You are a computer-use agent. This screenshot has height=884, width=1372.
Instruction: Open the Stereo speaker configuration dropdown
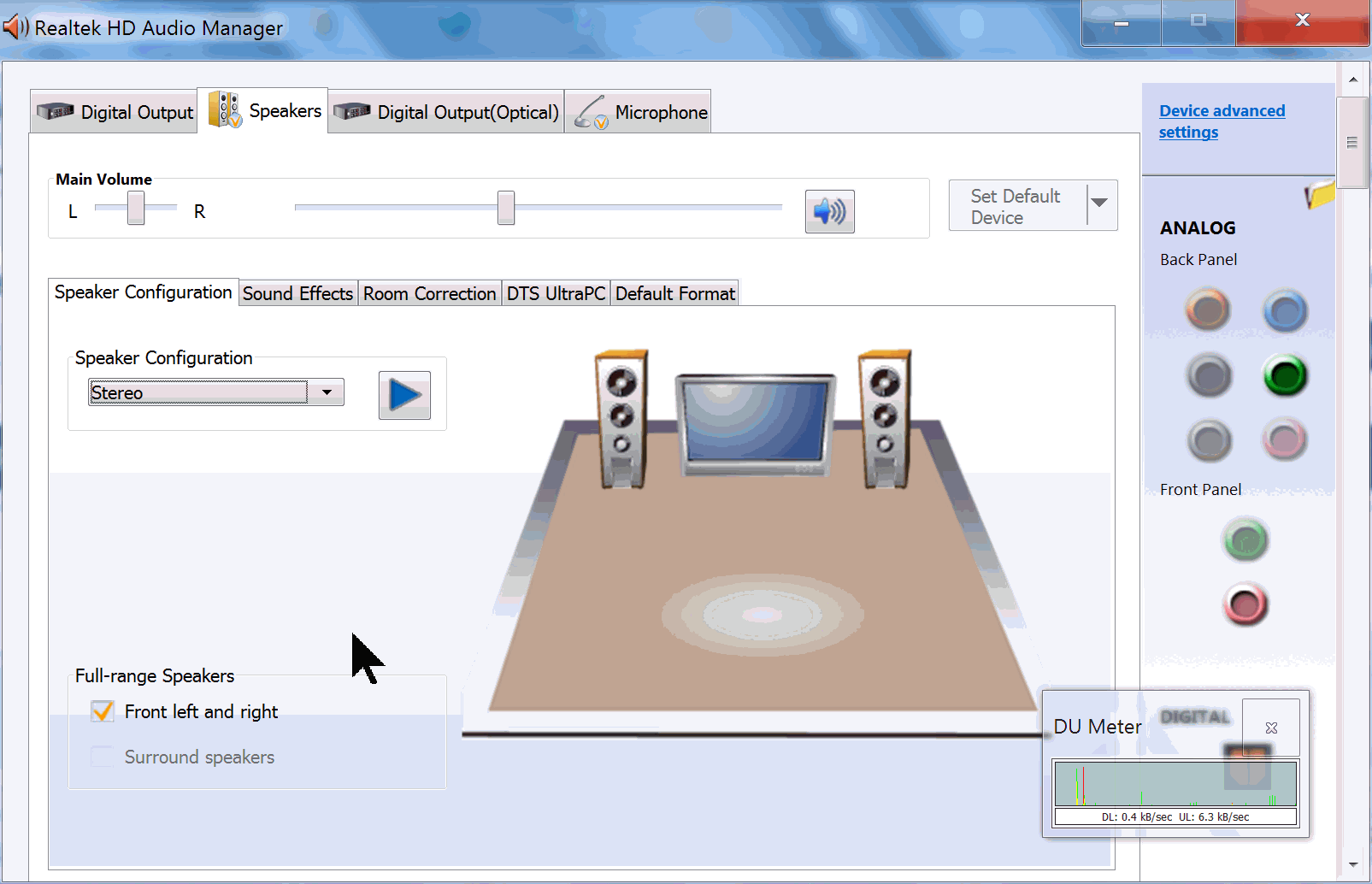(x=326, y=392)
